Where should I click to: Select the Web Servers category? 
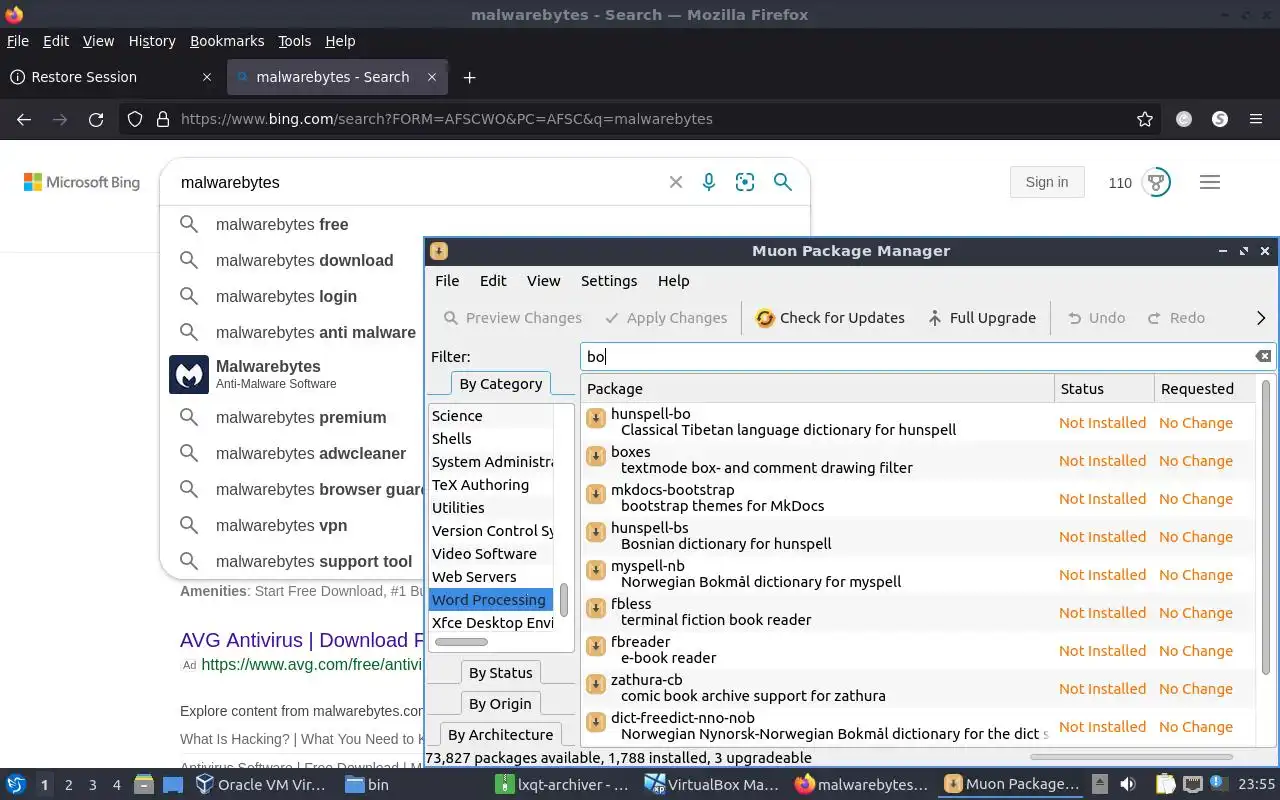click(491, 577)
